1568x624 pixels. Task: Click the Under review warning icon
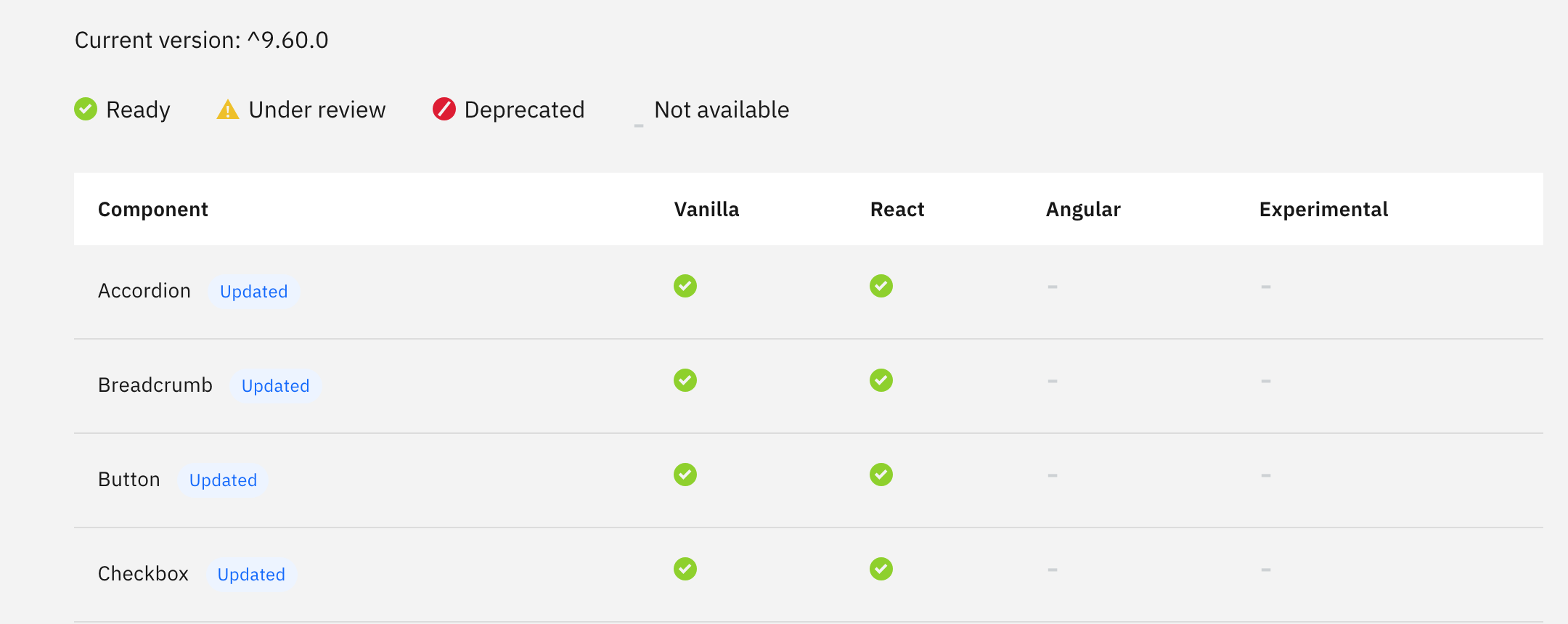227,110
